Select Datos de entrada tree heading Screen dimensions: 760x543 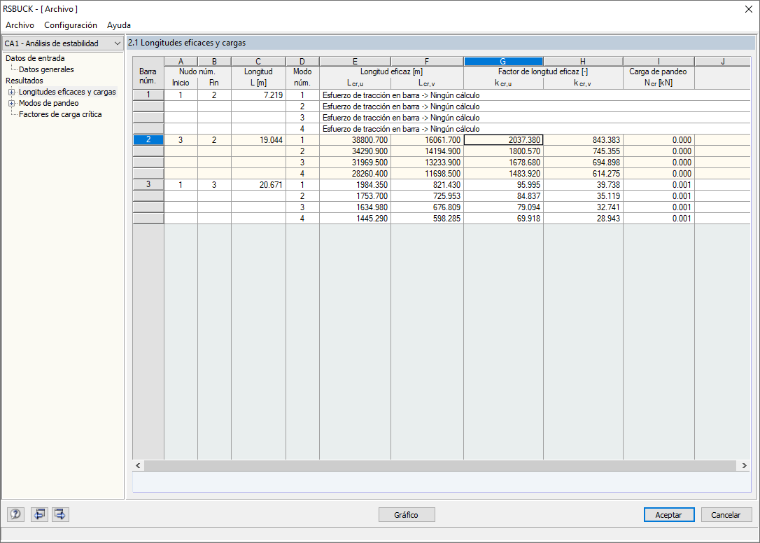(x=35, y=58)
